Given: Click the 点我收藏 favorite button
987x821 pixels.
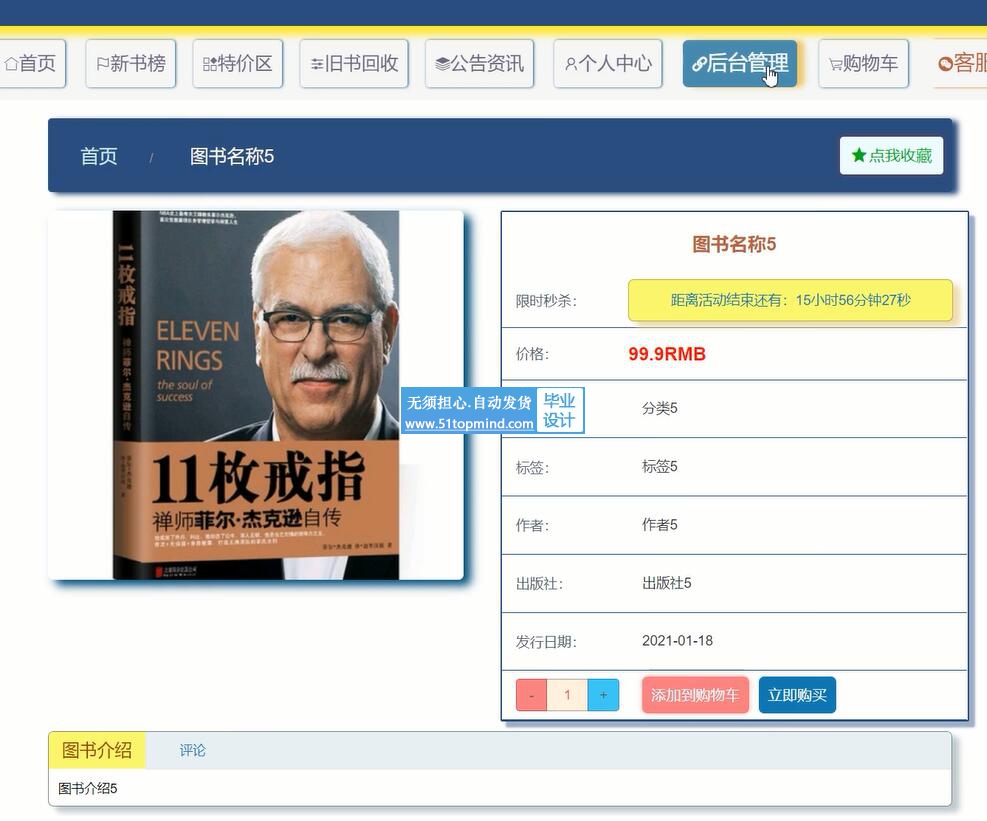Looking at the screenshot, I should pyautogui.click(x=891, y=156).
